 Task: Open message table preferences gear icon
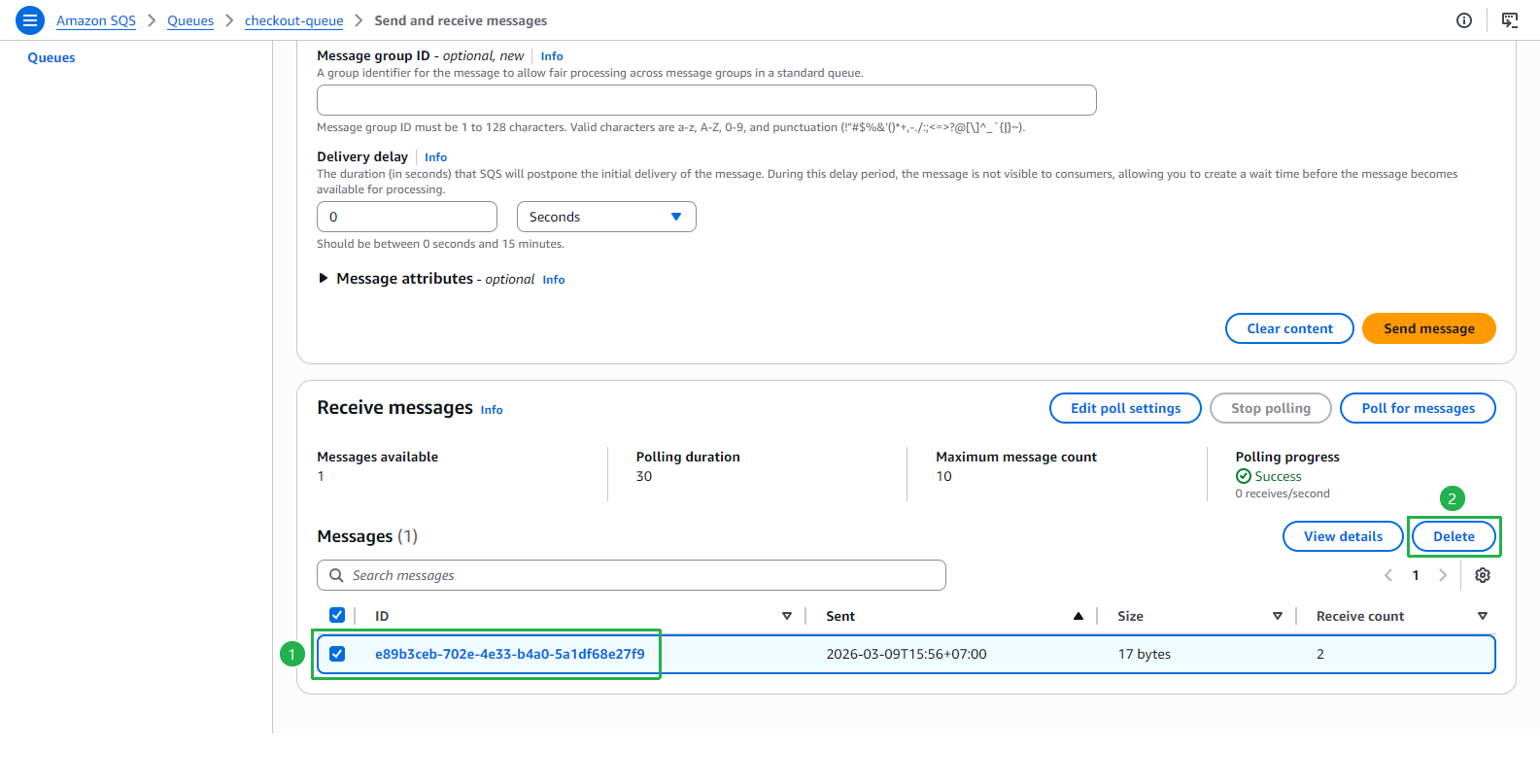1483,575
